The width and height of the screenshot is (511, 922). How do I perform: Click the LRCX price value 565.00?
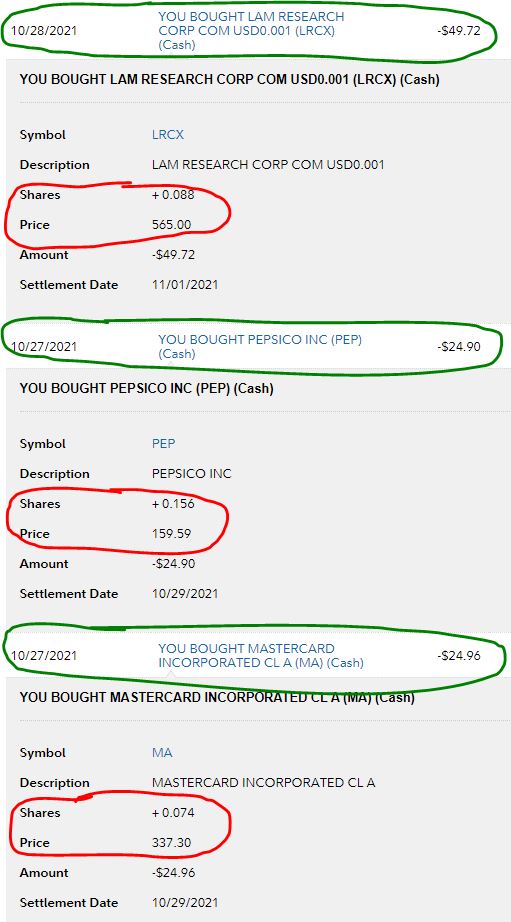coord(171,225)
